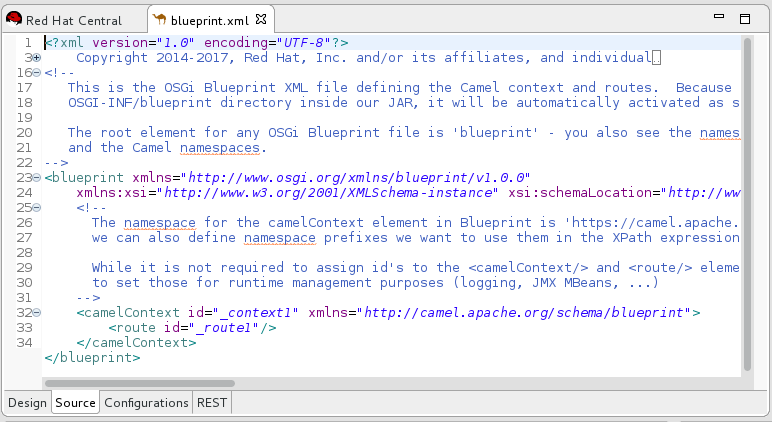The height and width of the screenshot is (422, 772).
Task: Expand the folded copyright comment at line 3
Action: point(37,58)
